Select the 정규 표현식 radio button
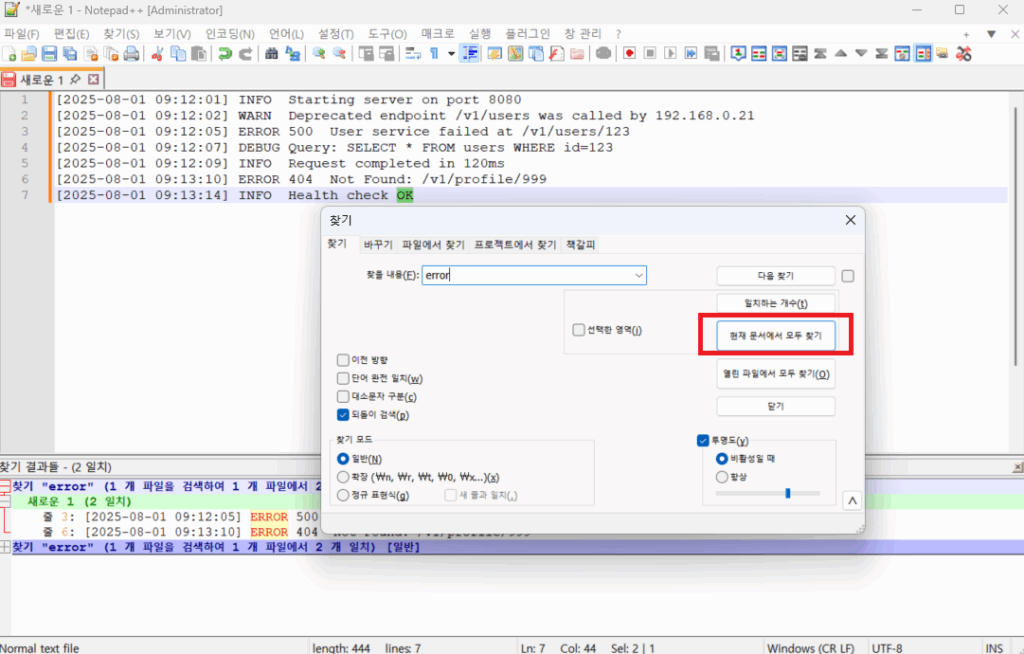1024x654 pixels. (x=344, y=495)
